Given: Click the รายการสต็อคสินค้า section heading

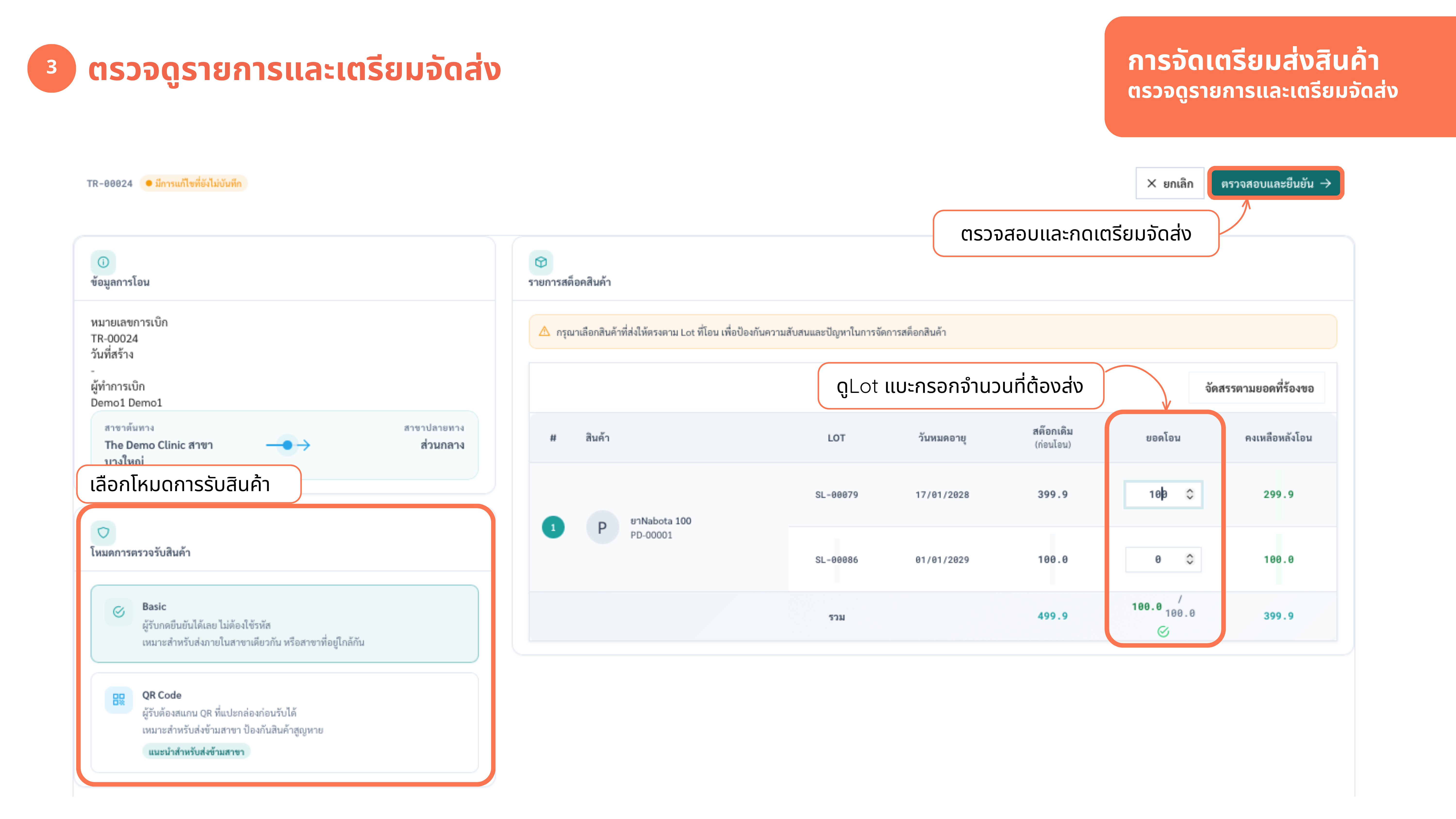Looking at the screenshot, I should pos(570,282).
